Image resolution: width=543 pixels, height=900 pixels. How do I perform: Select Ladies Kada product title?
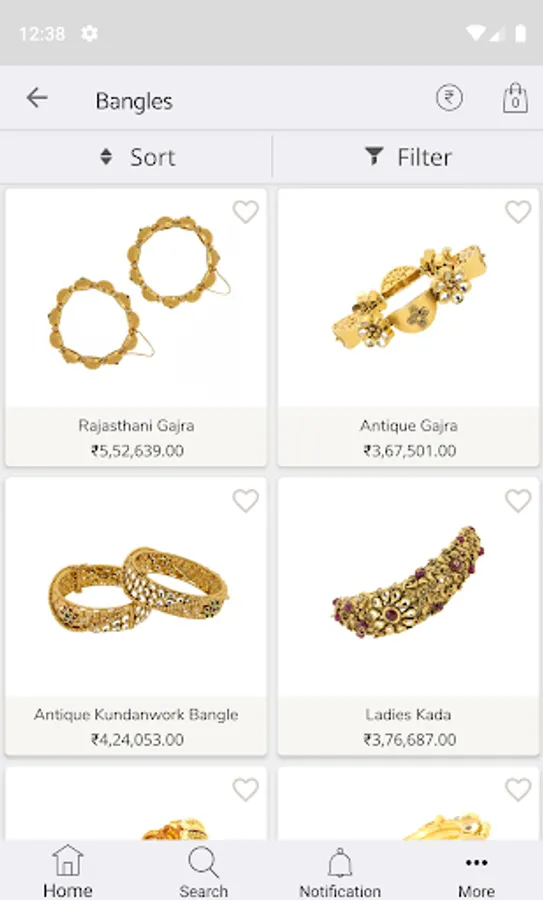pos(408,715)
